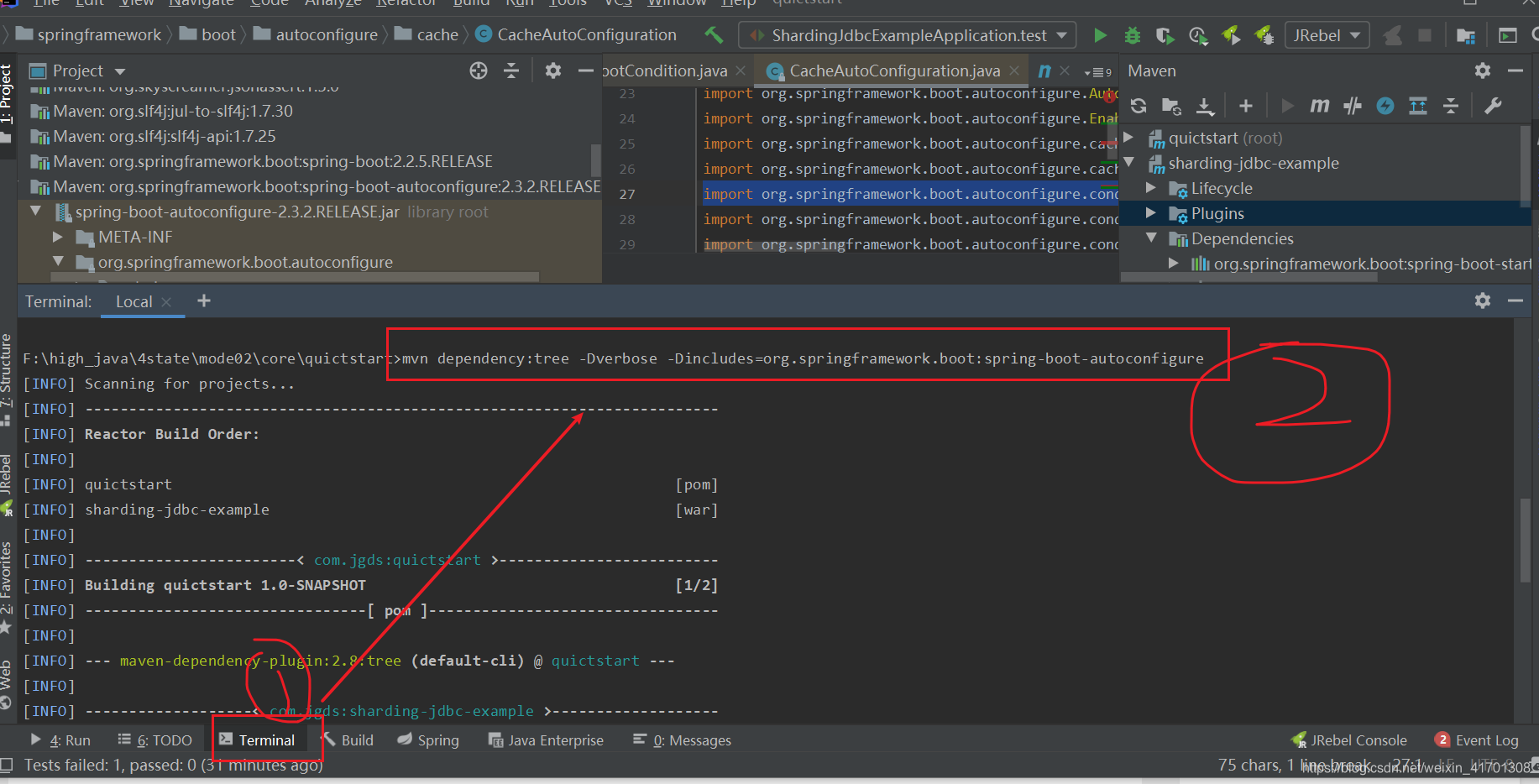Click Locate/Select Opened File target icon
1539x784 pixels.
click(479, 71)
